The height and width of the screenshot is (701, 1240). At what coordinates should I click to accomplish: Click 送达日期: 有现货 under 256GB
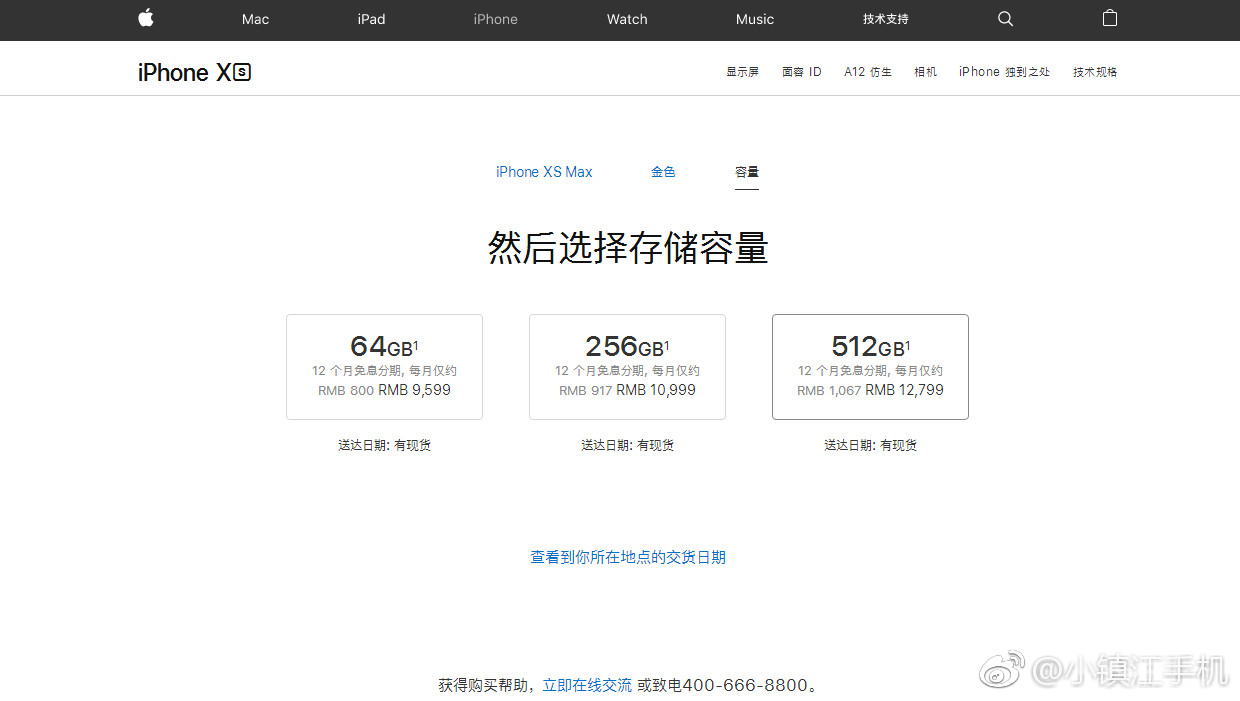pyautogui.click(x=627, y=445)
